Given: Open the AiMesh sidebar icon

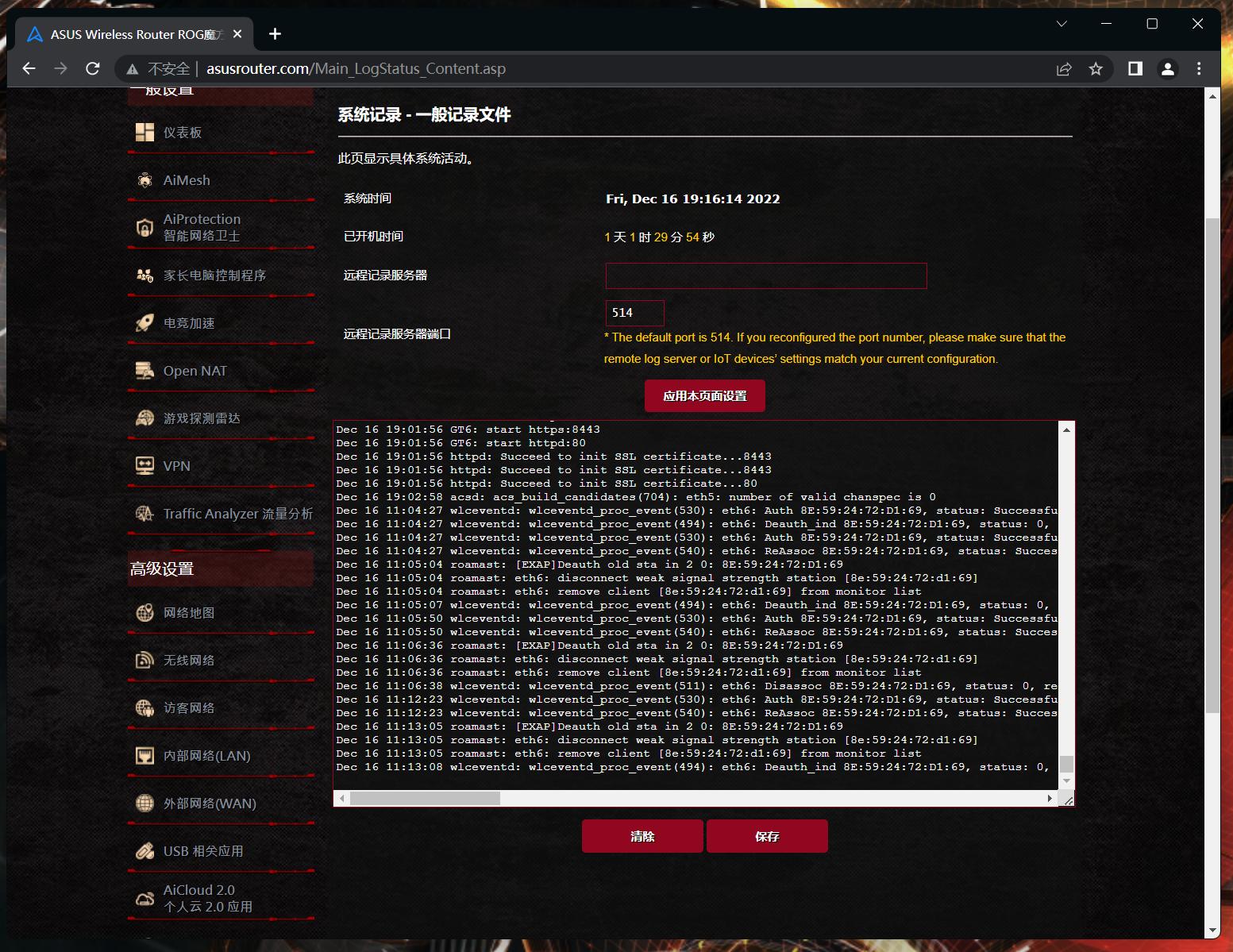Looking at the screenshot, I should (x=144, y=180).
